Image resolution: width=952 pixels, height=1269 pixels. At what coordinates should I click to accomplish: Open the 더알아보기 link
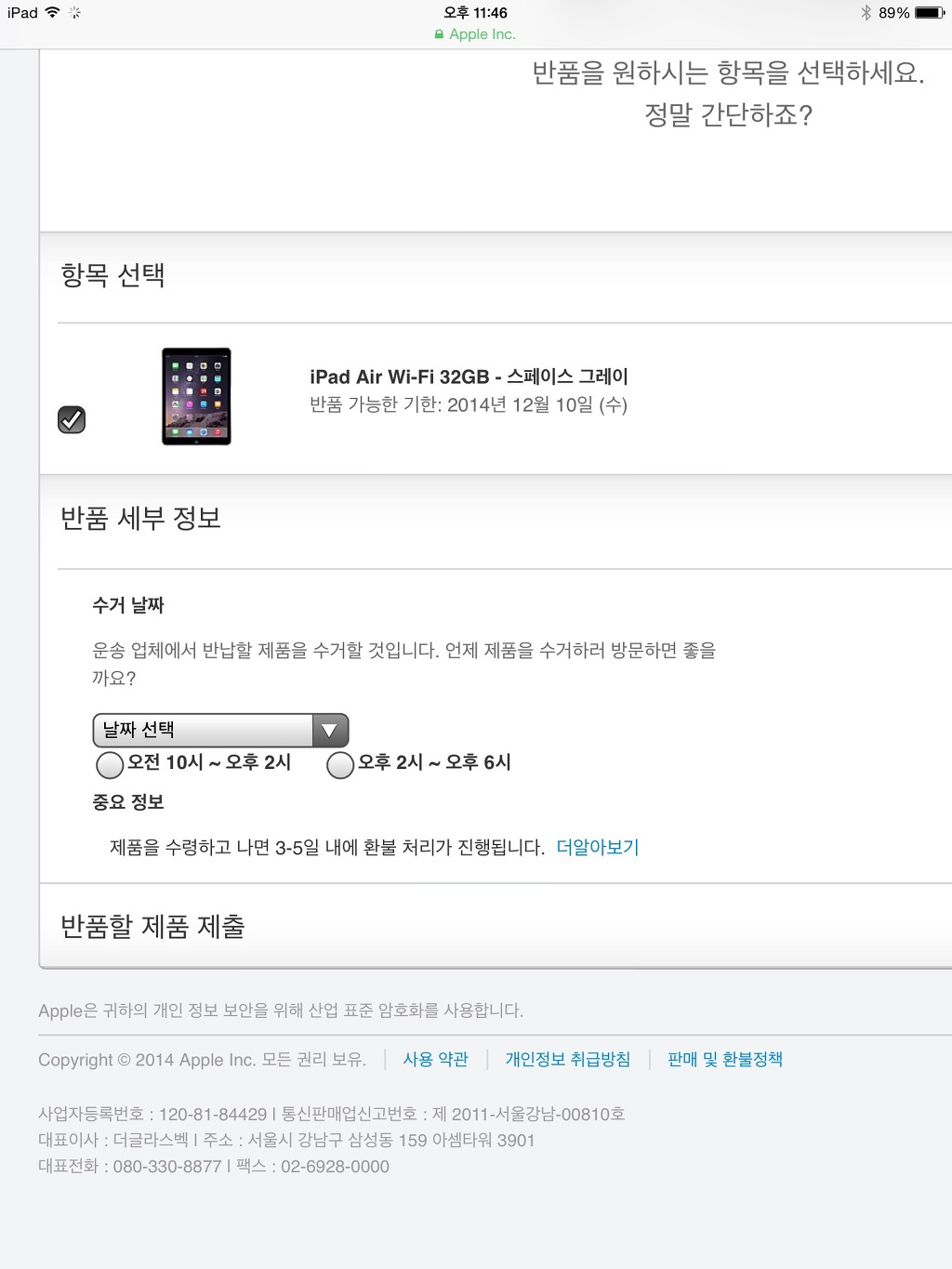(597, 847)
